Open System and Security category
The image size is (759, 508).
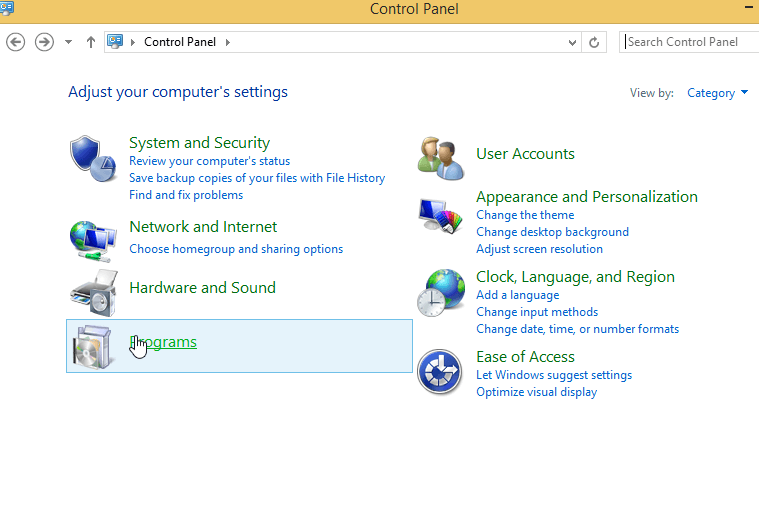tap(199, 142)
